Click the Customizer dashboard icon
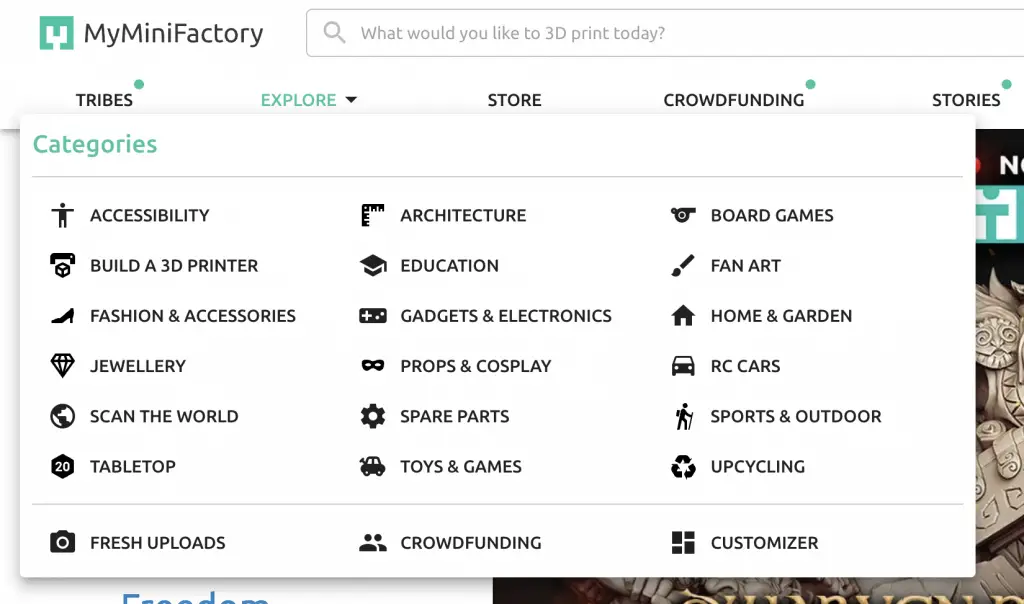The width and height of the screenshot is (1024, 604). click(683, 542)
